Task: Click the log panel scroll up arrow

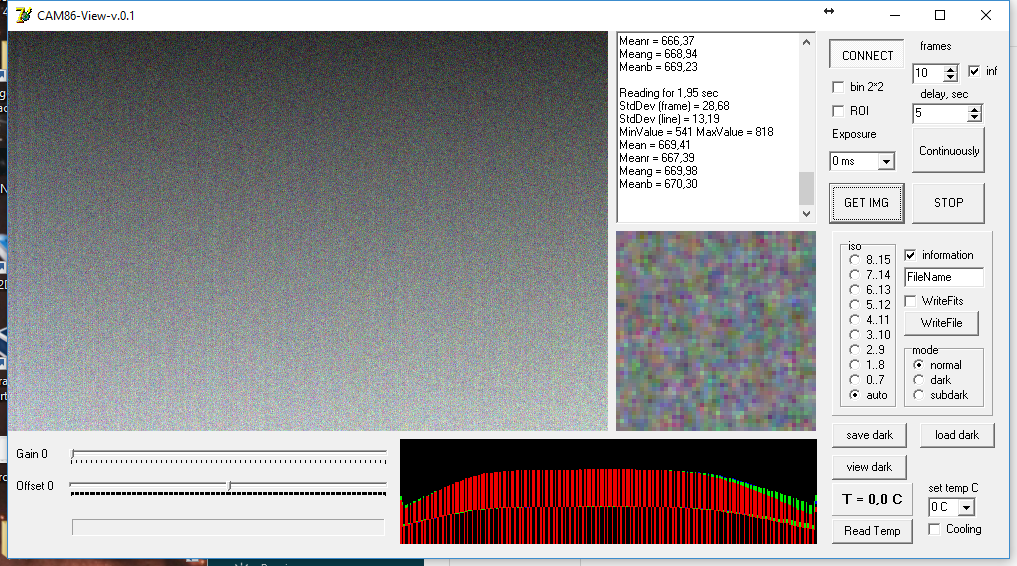Action: pos(806,42)
